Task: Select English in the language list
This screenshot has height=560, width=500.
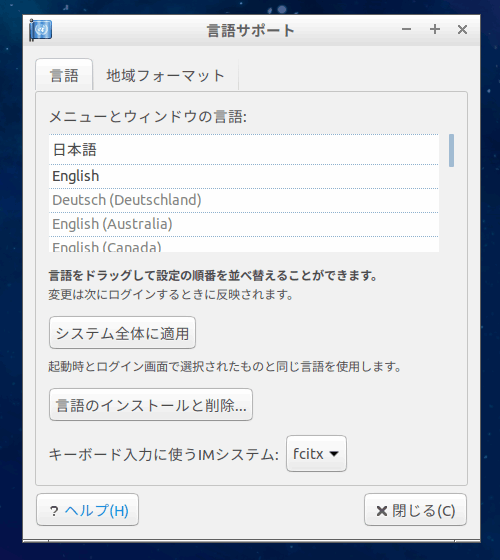Action: click(244, 176)
